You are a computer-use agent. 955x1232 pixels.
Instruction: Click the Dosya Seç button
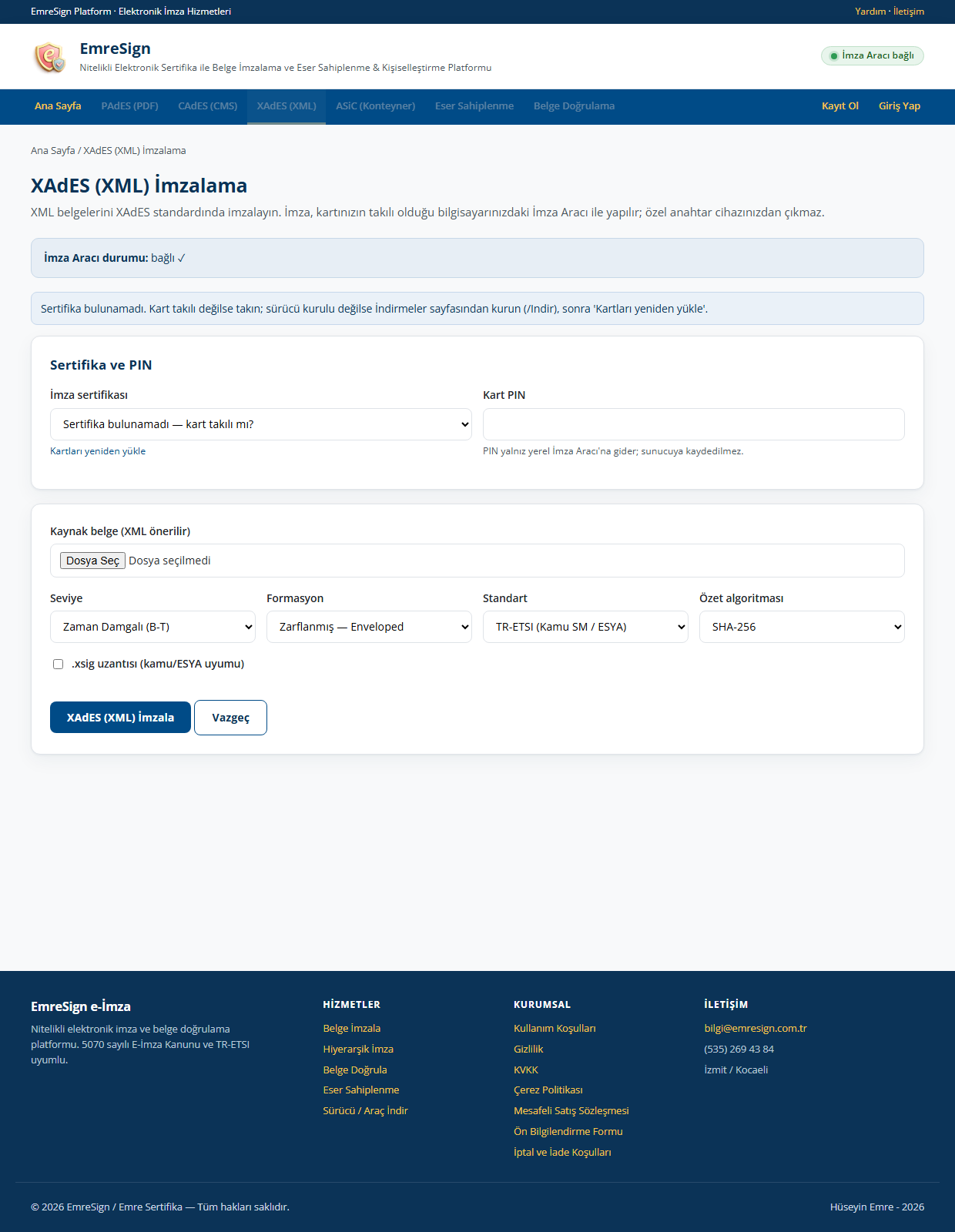[x=92, y=561]
